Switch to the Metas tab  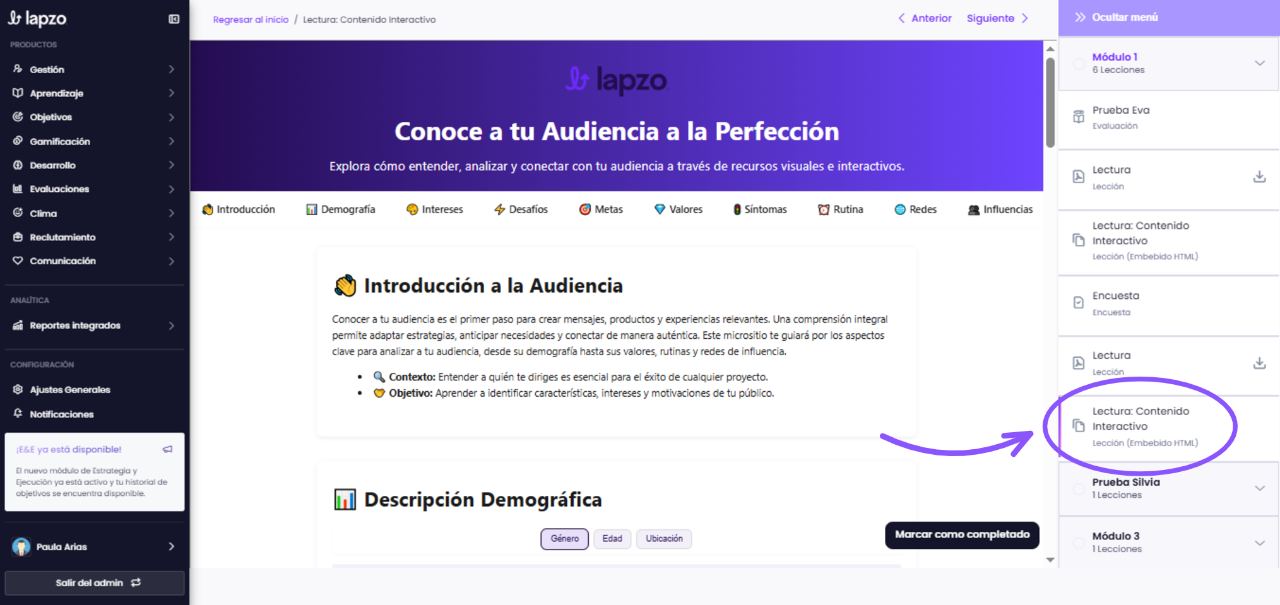pos(601,209)
